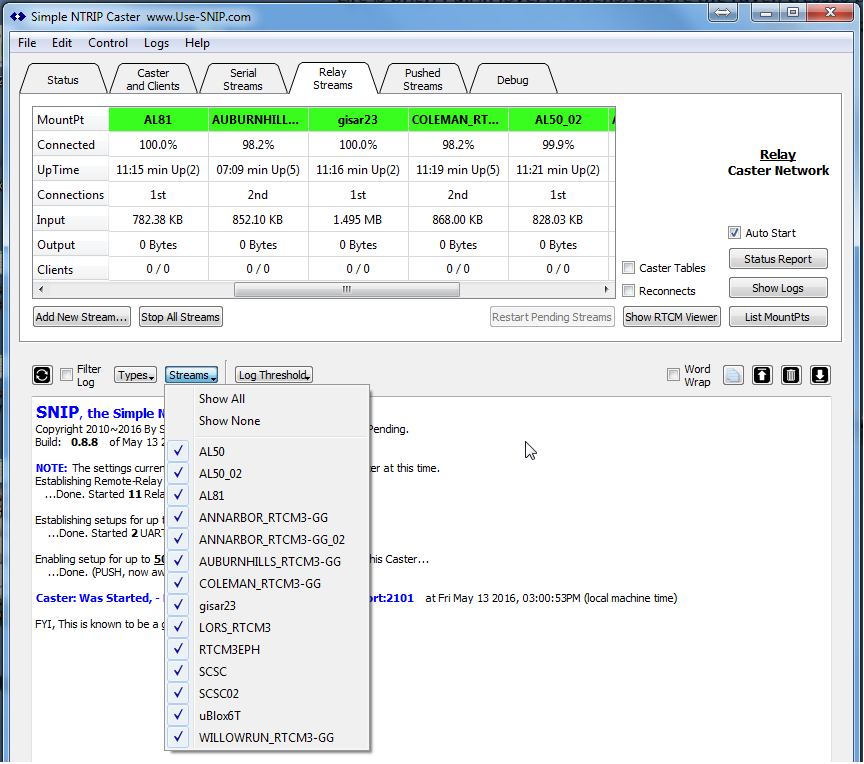The height and width of the screenshot is (764, 864).
Task: Click the SNIP app icon in title bar
Action: coord(17,16)
